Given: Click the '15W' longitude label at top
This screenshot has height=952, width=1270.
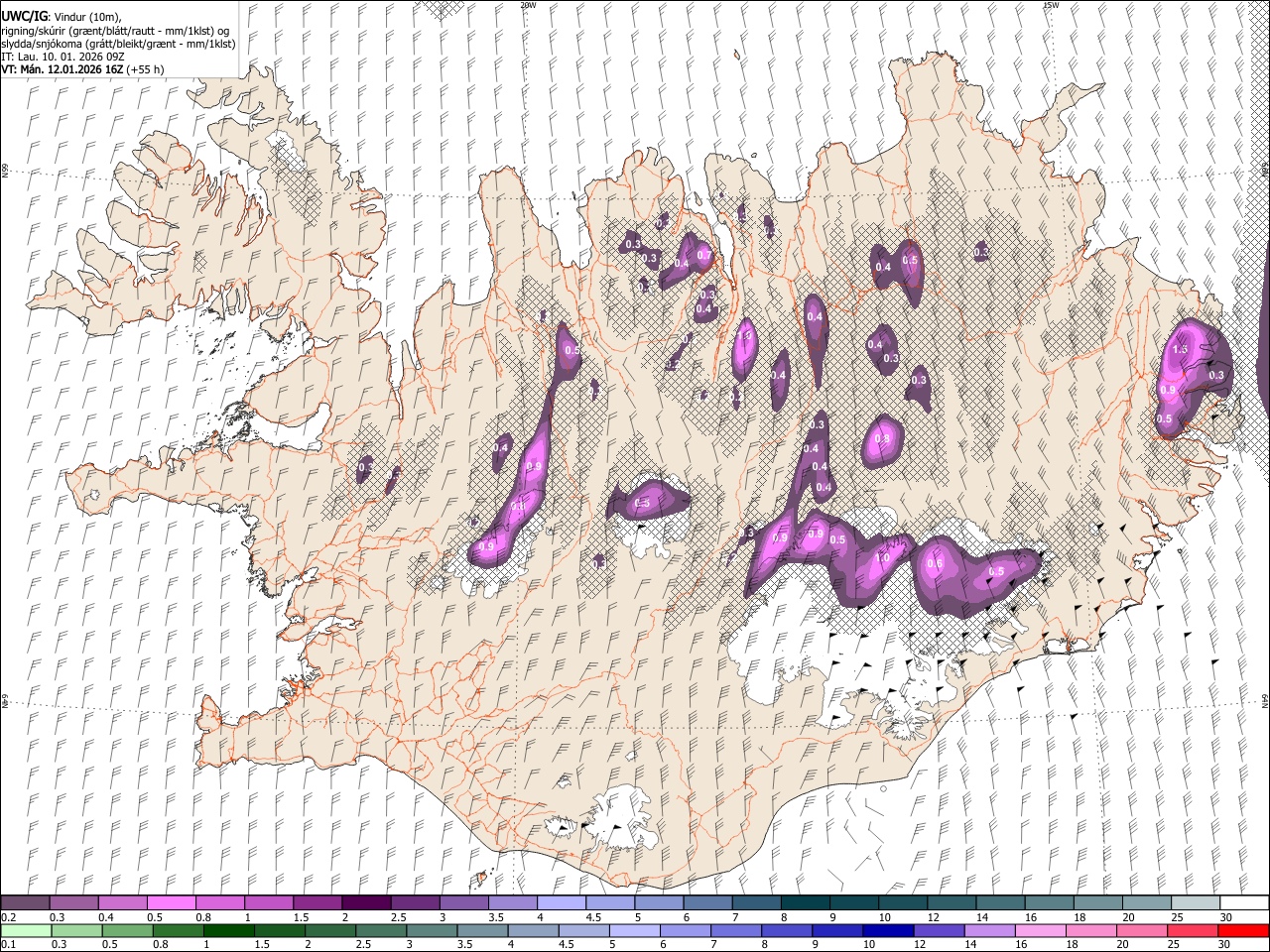Looking at the screenshot, I should pyautogui.click(x=1051, y=5).
